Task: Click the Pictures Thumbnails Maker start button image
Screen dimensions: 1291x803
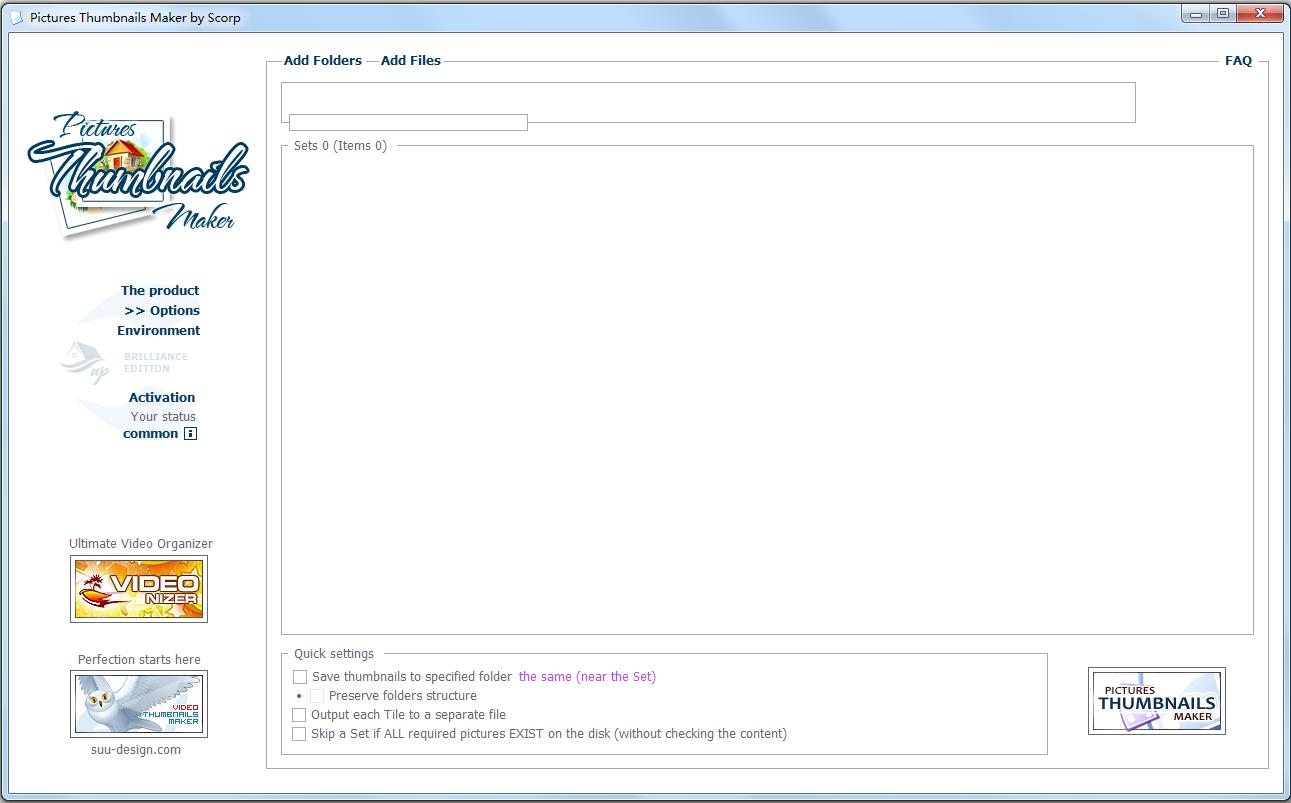Action: pyautogui.click(x=1157, y=701)
